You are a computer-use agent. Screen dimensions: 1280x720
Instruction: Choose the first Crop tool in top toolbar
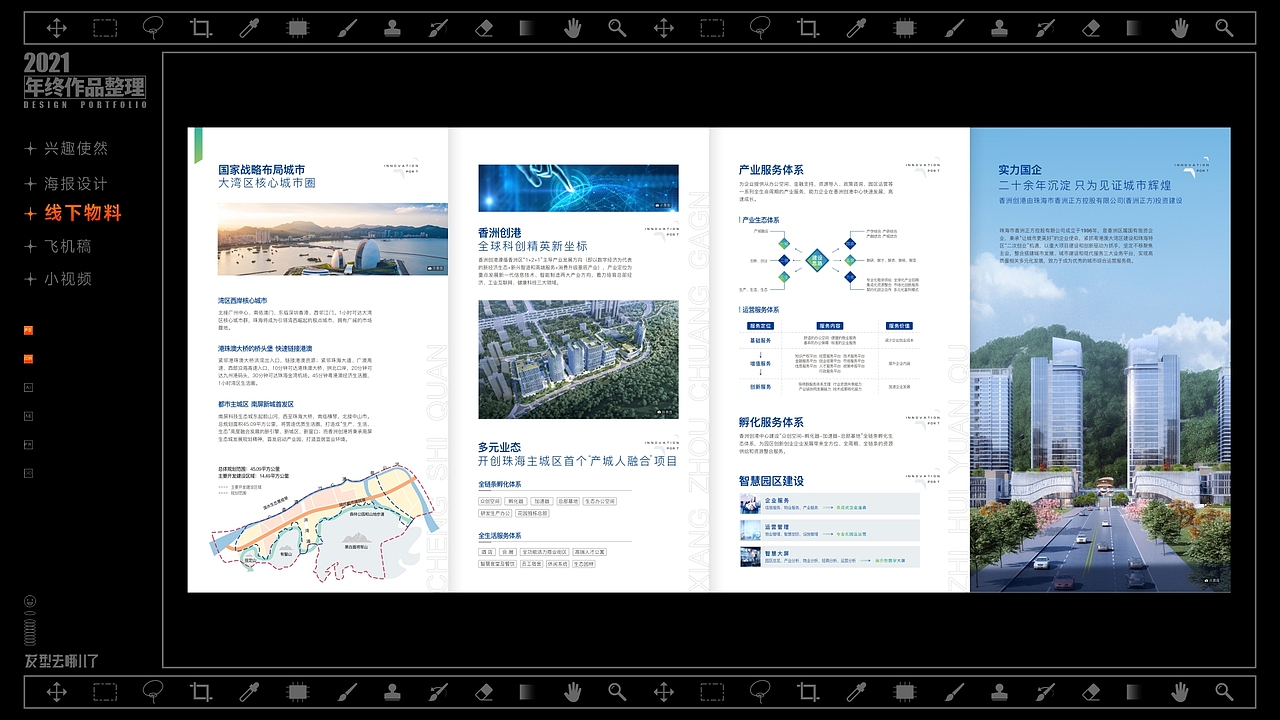click(201, 28)
